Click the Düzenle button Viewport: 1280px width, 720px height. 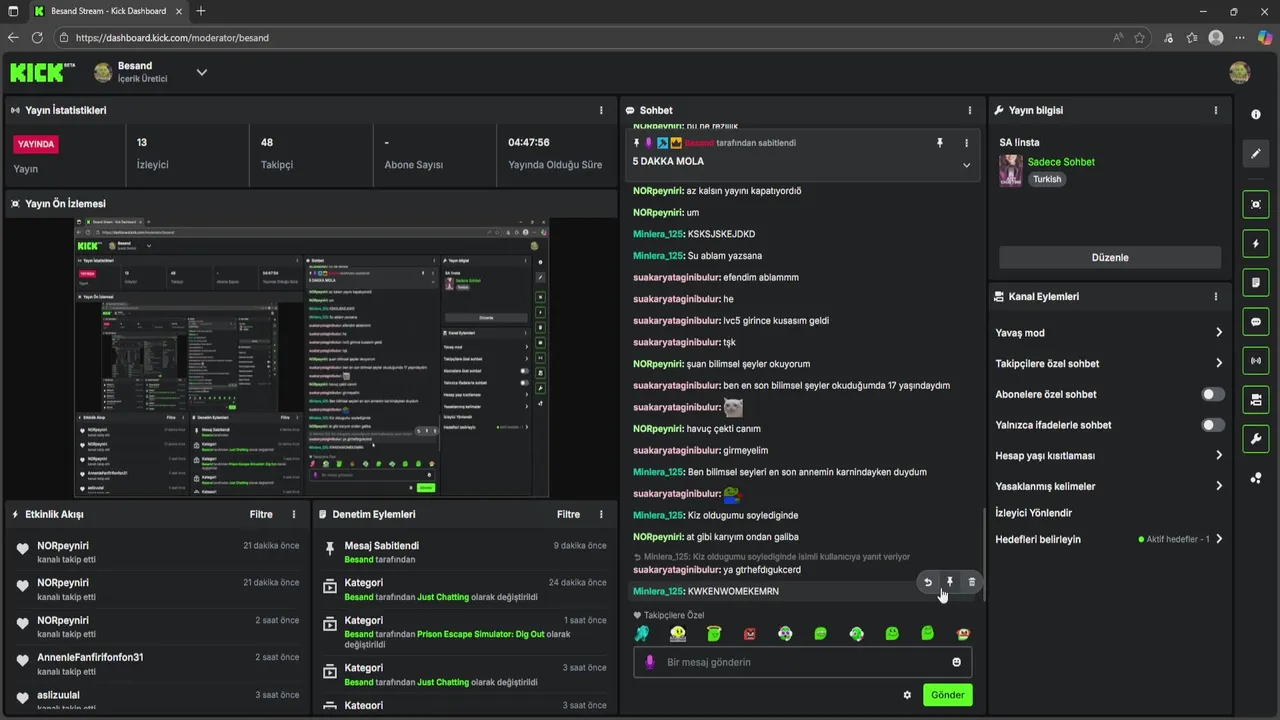click(x=1110, y=257)
